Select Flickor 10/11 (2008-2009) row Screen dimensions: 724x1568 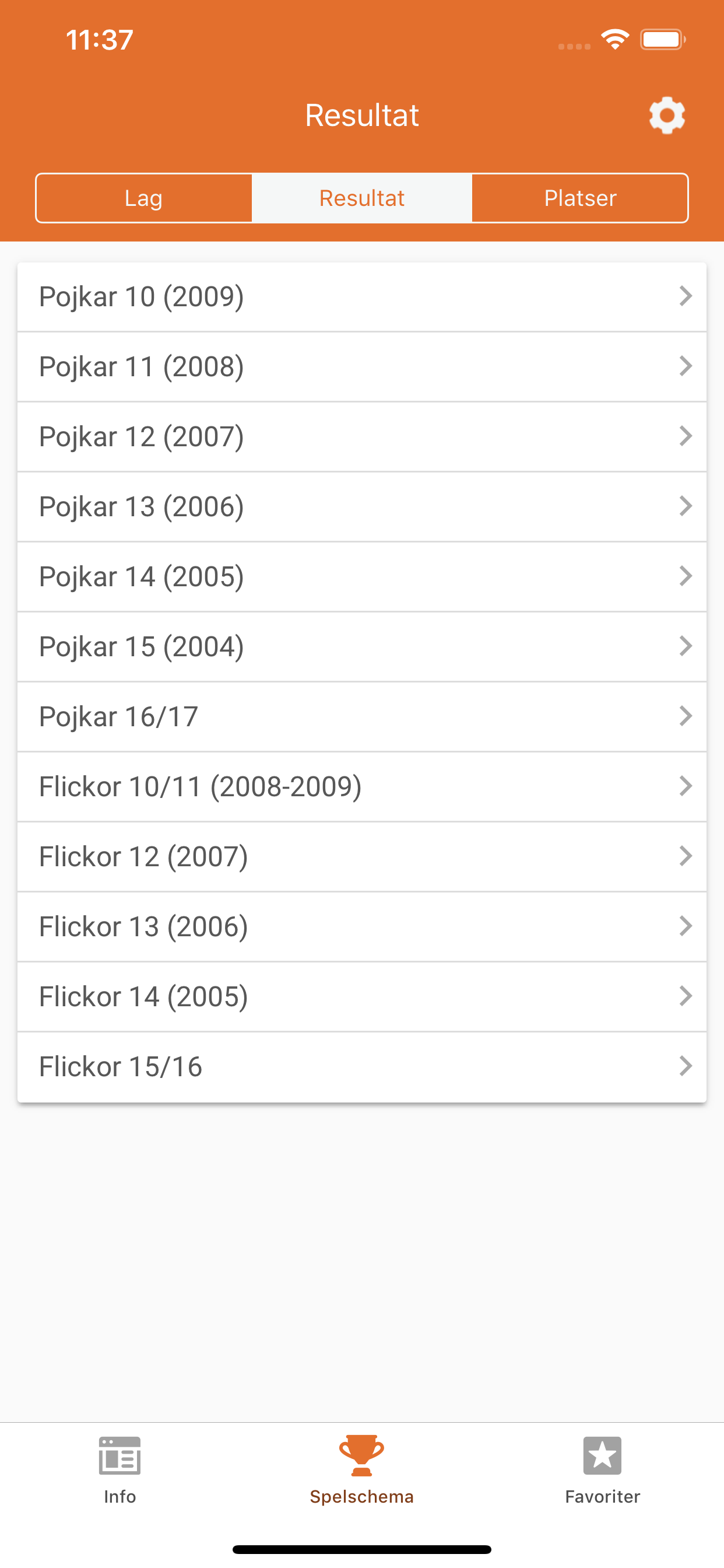(x=362, y=786)
